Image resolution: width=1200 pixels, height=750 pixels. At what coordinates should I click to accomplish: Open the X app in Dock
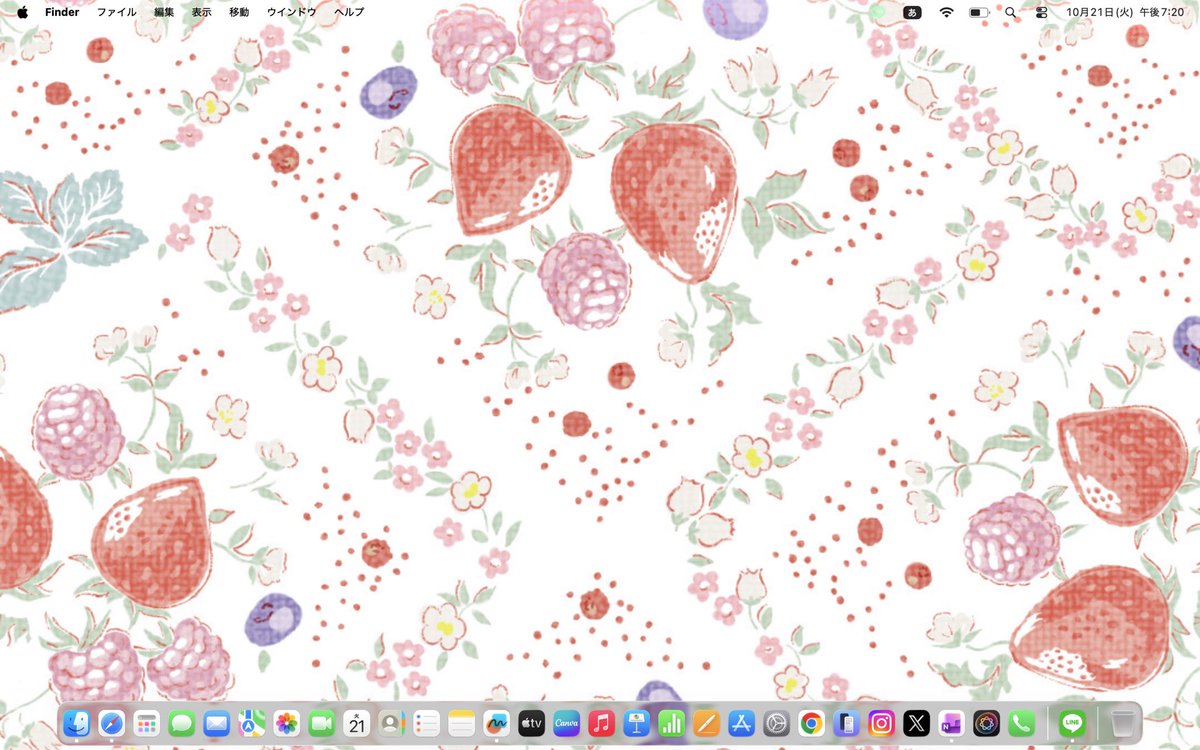pos(916,722)
